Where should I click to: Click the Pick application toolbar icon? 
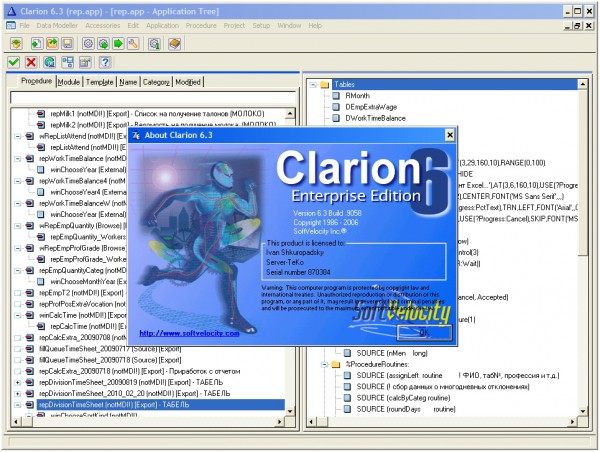click(x=16, y=44)
